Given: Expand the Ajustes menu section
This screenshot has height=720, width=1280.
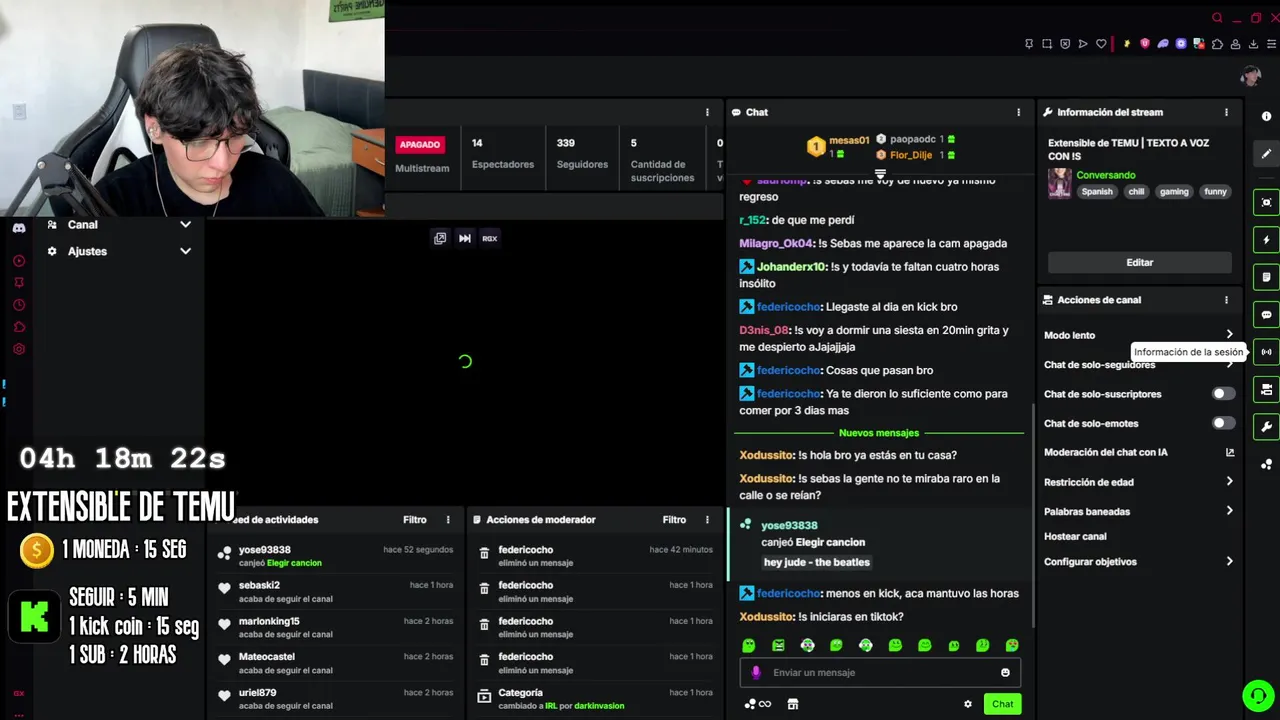Looking at the screenshot, I should click(118, 251).
